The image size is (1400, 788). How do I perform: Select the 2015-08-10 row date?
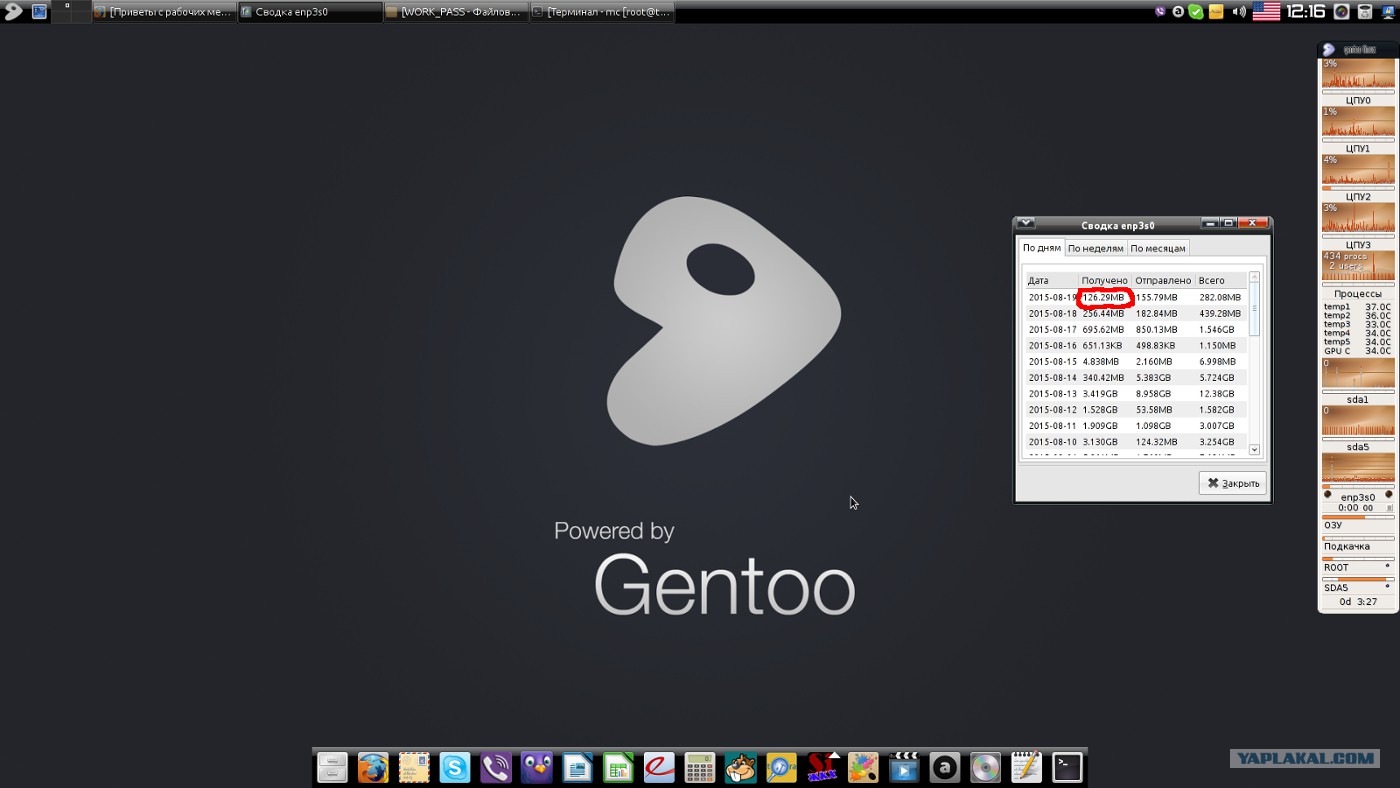click(x=1053, y=441)
